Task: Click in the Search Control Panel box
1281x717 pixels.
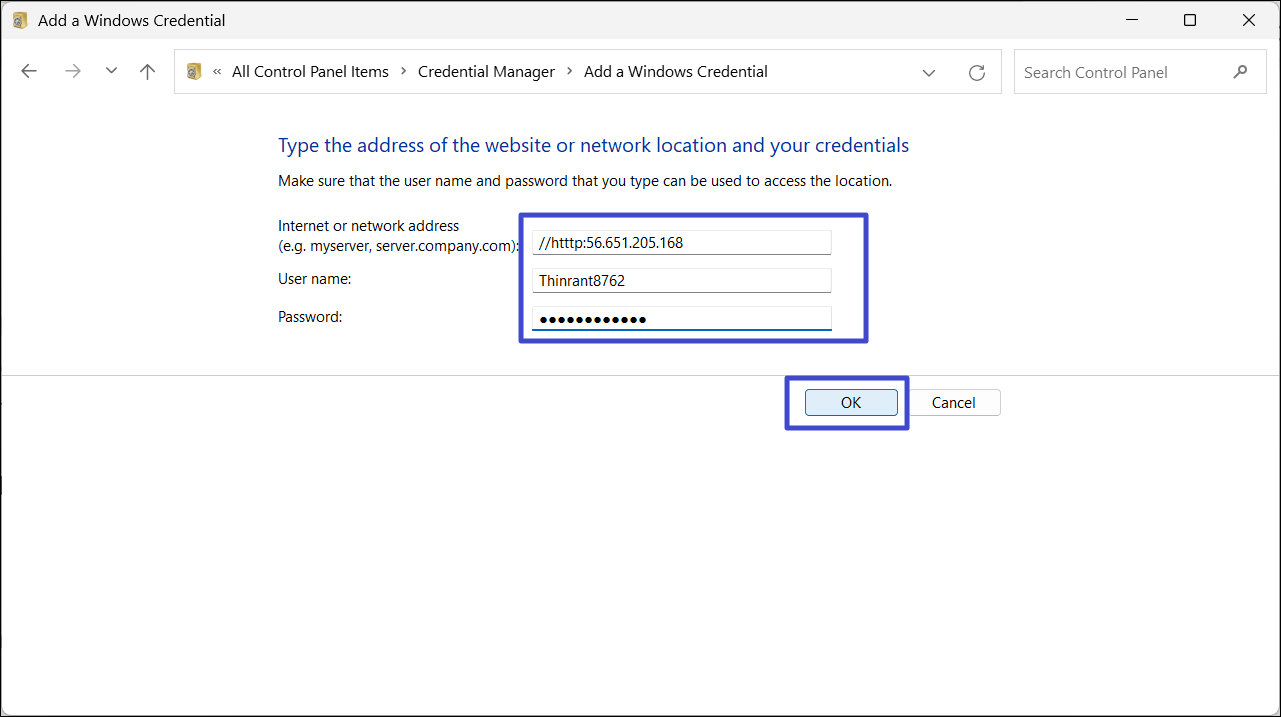Action: (1120, 73)
